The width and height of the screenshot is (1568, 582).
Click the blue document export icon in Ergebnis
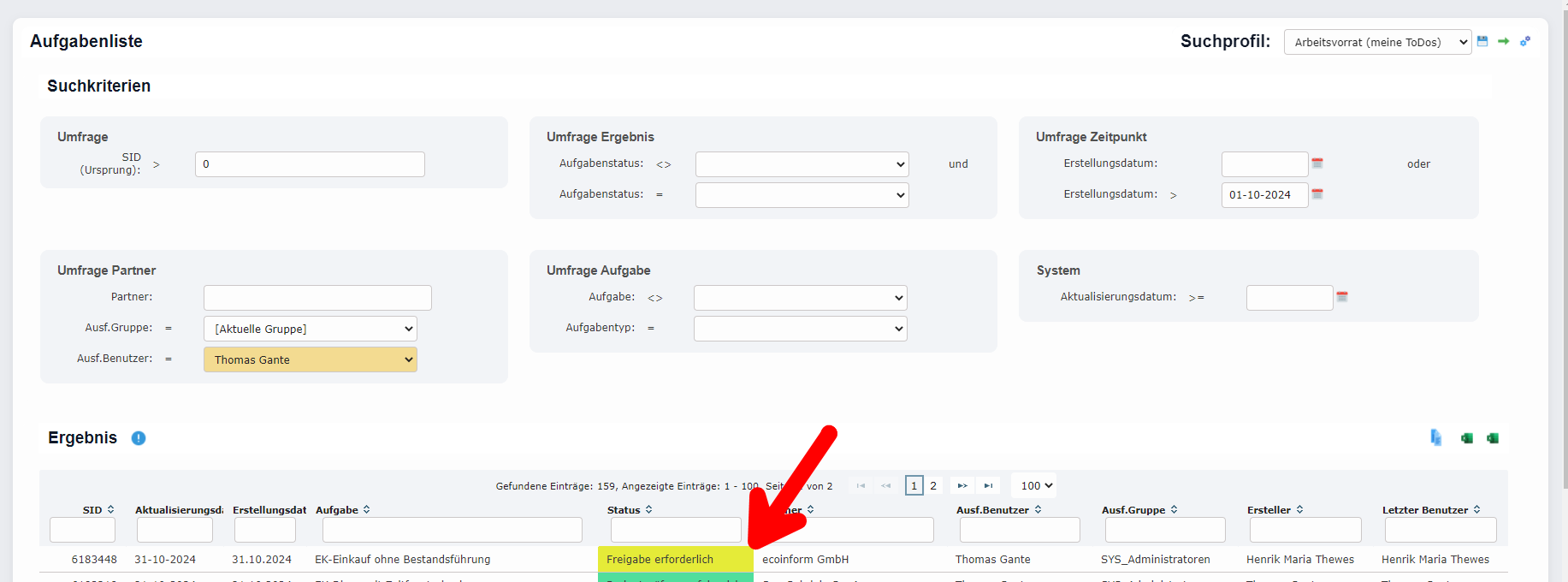click(x=1436, y=438)
